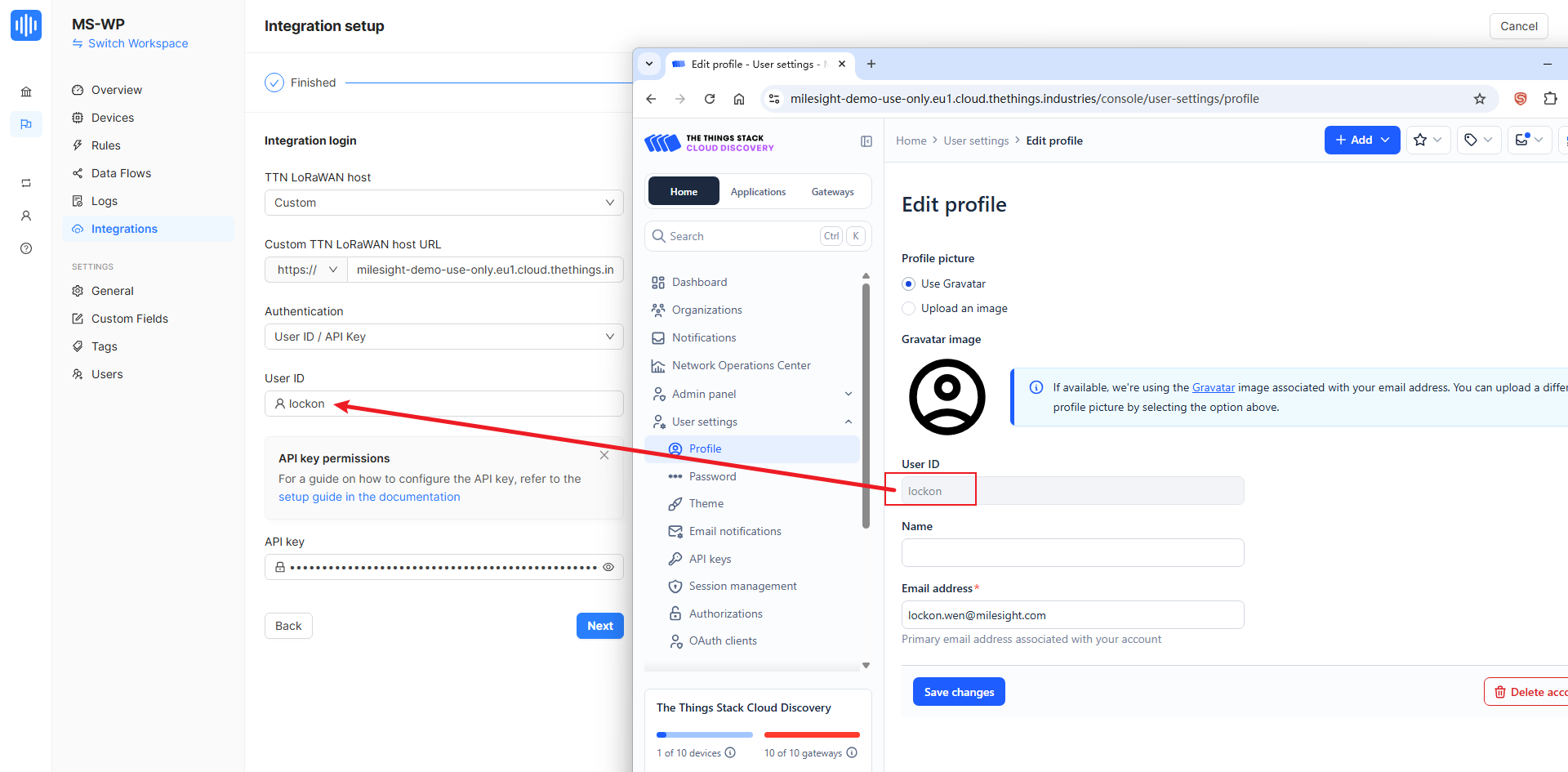Open Authentication type dropdown

point(443,337)
